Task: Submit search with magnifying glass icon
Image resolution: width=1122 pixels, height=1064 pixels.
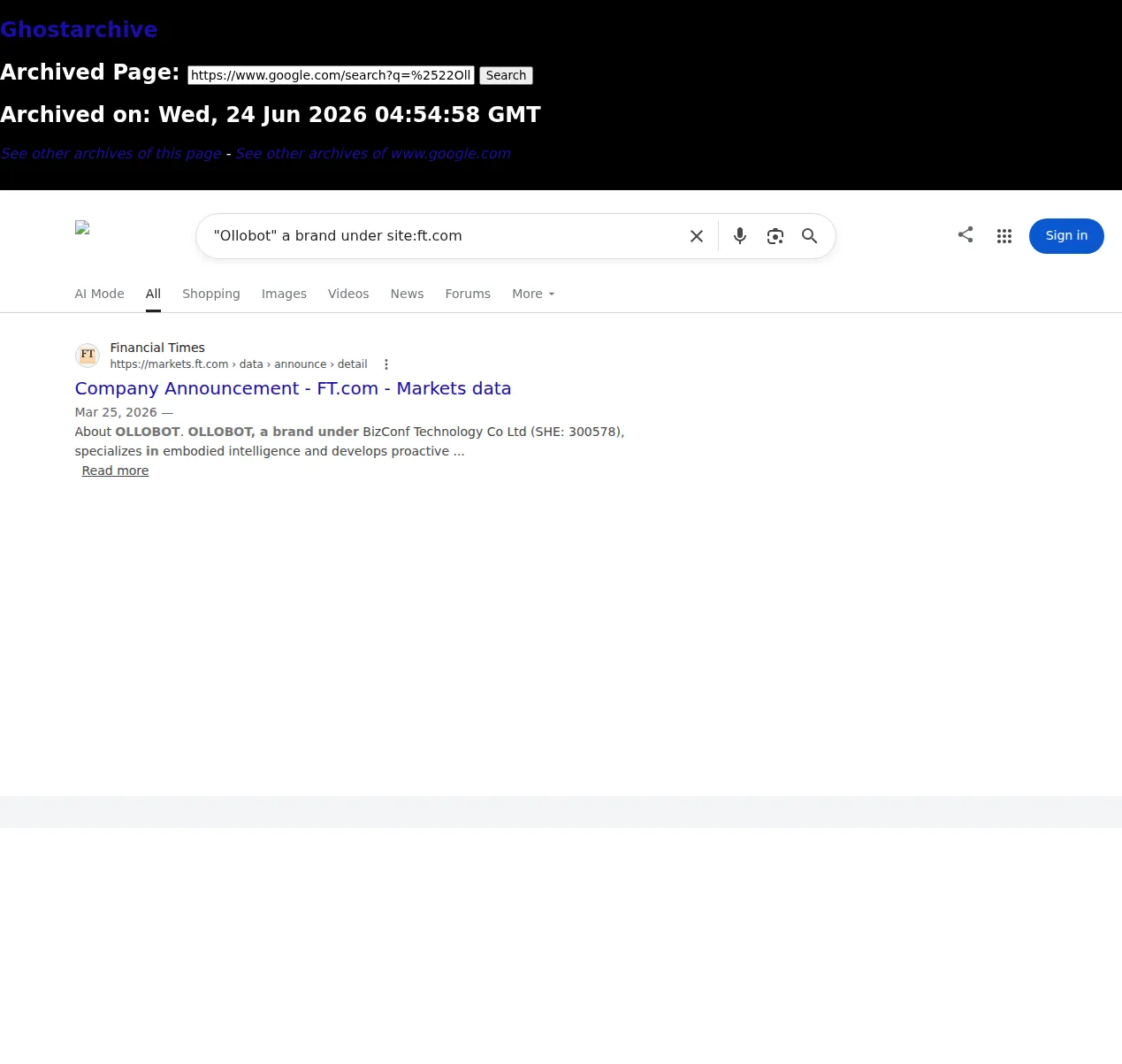Action: point(809,236)
